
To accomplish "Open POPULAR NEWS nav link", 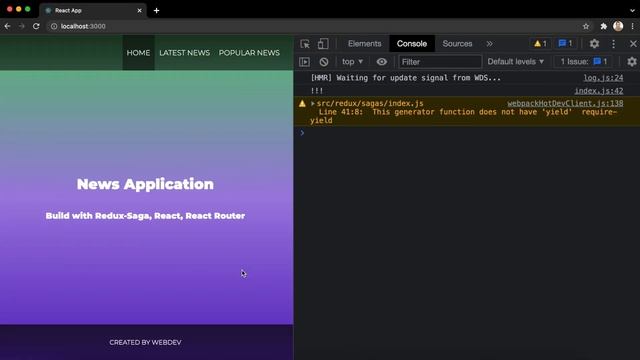I will click(249, 53).
